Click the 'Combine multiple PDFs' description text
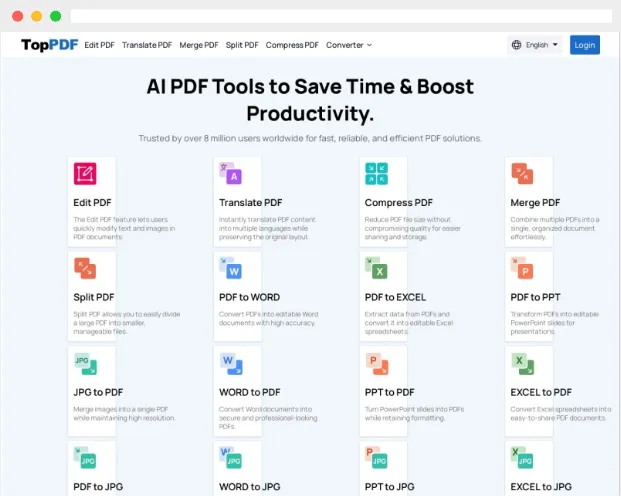 [x=555, y=228]
